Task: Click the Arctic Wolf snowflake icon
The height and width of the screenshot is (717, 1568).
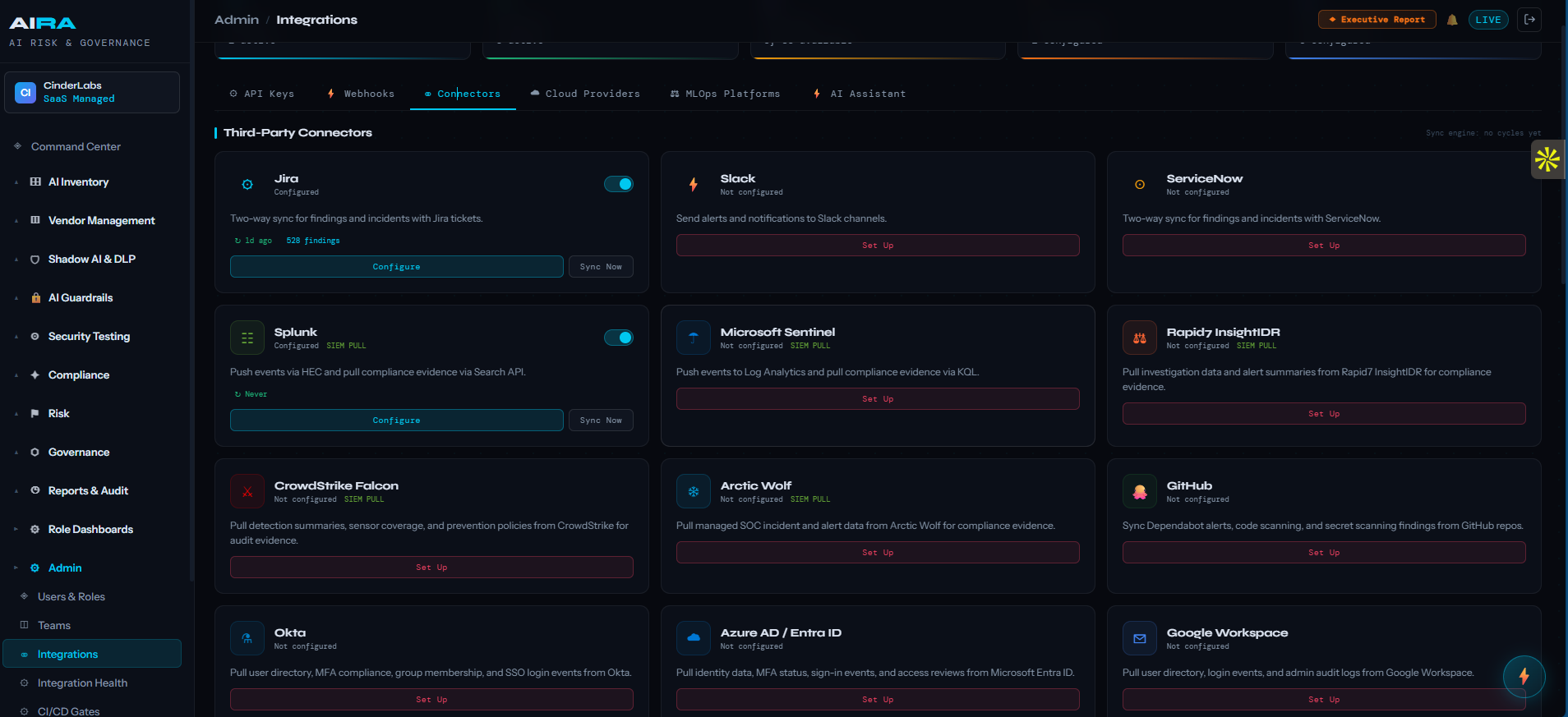Action: click(694, 492)
